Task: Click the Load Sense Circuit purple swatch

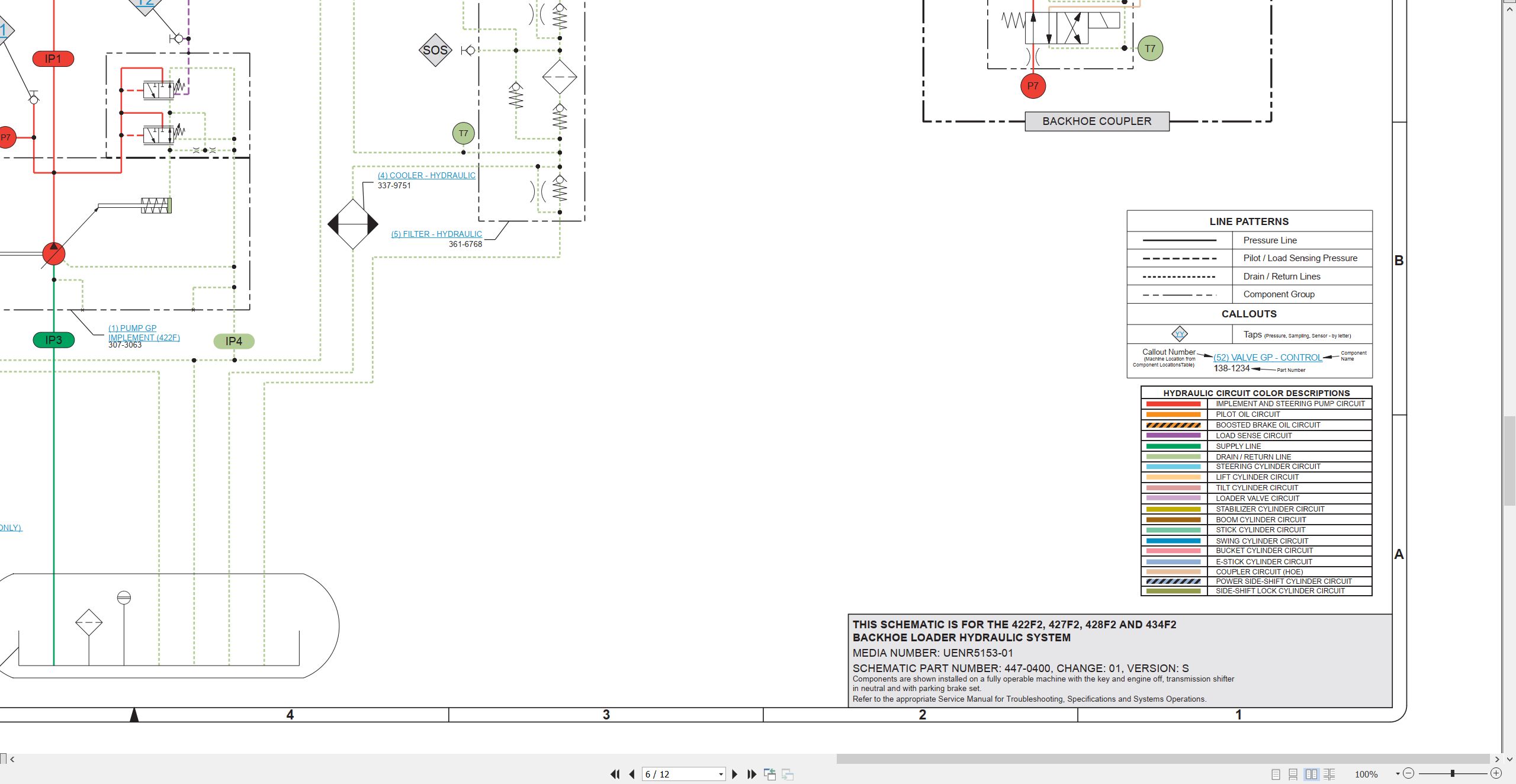Action: (1173, 435)
